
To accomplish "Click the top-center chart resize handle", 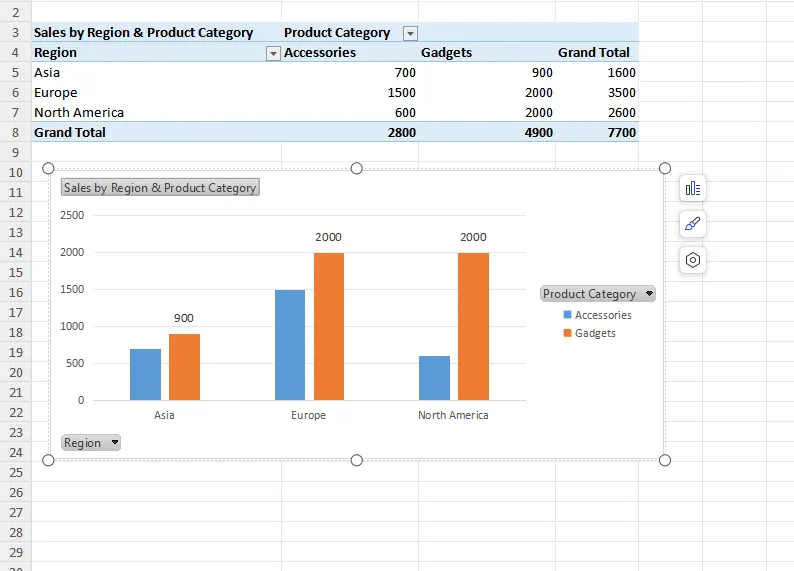I will [356, 169].
